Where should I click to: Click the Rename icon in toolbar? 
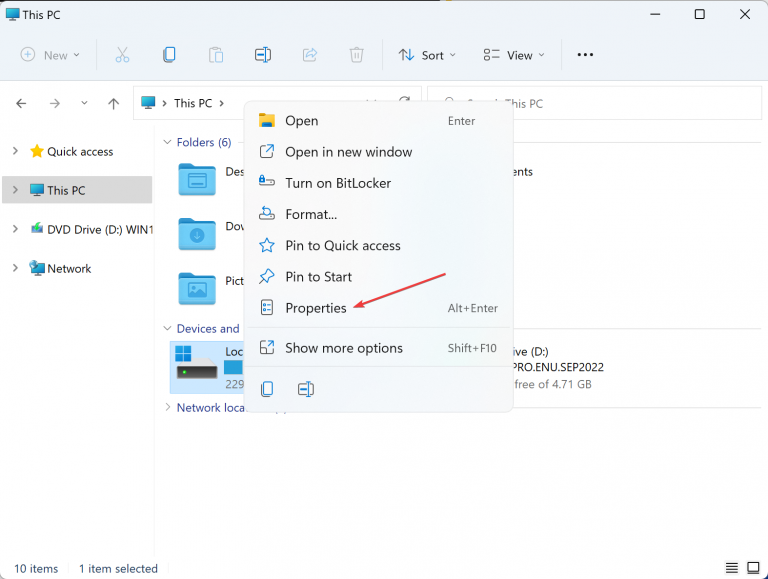coord(263,55)
